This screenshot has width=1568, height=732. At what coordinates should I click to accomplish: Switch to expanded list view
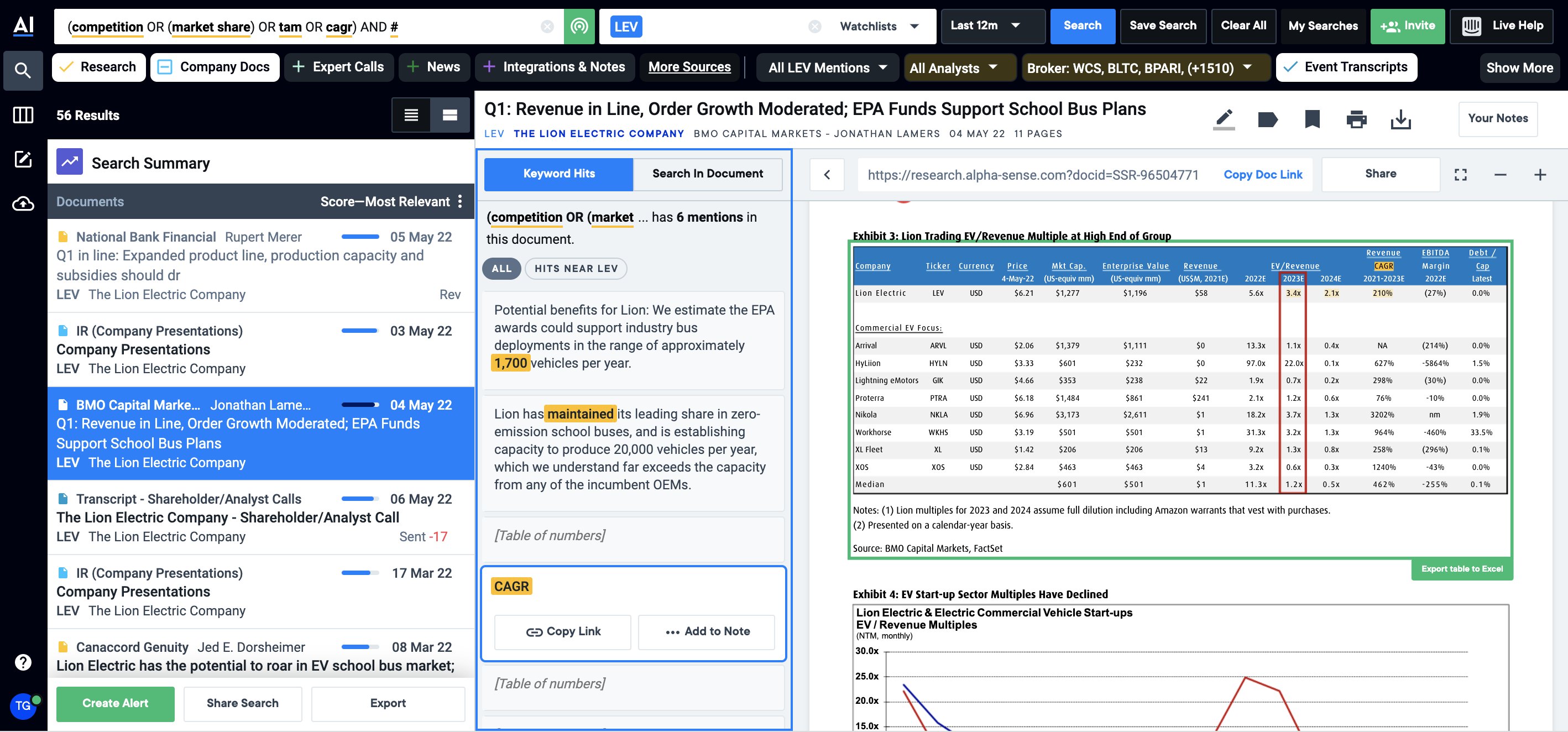(450, 115)
